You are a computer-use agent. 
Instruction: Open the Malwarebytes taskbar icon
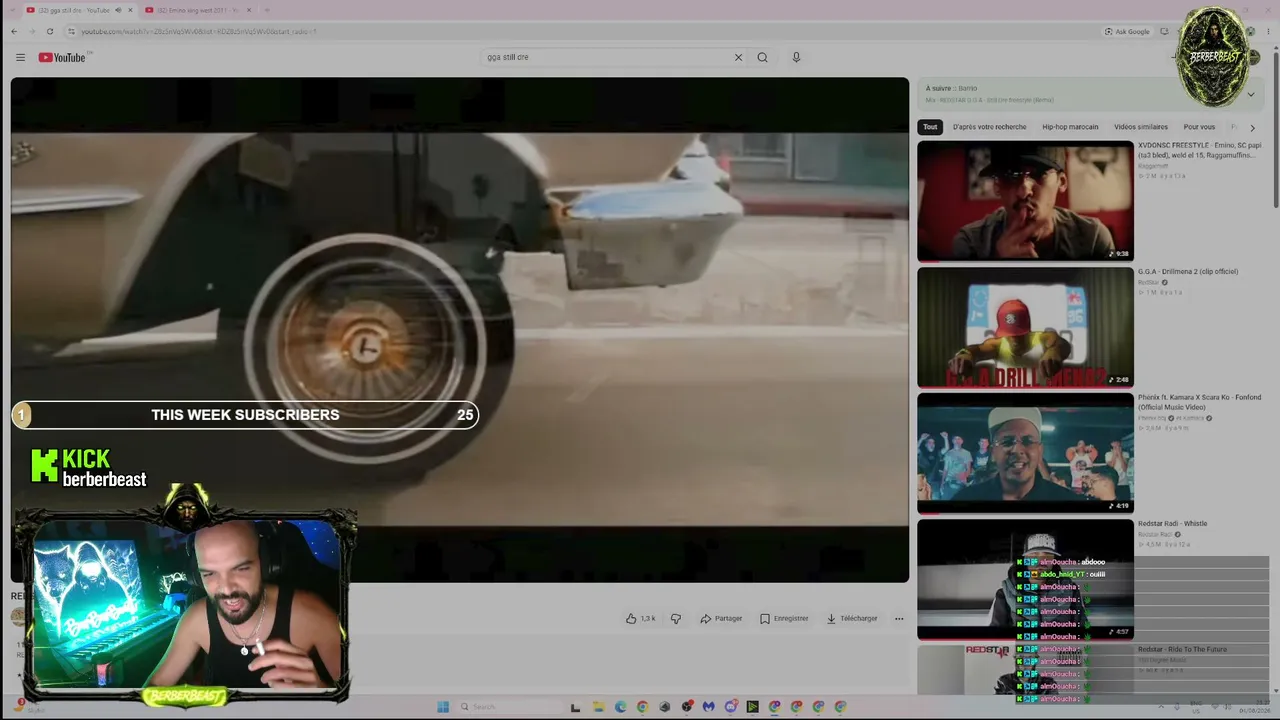[708, 707]
